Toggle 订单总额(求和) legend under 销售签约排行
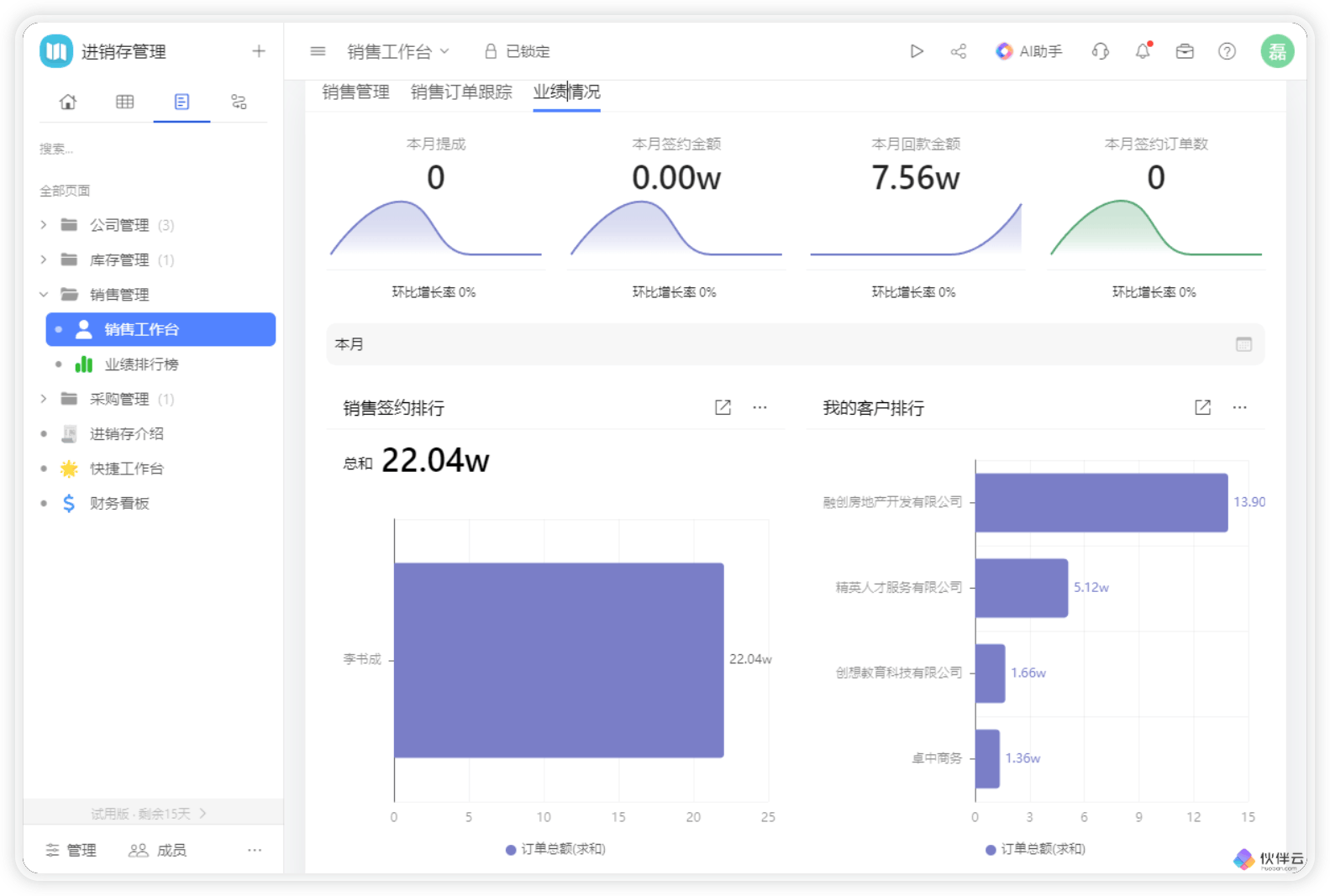Image resolution: width=1330 pixels, height=896 pixels. pos(555,849)
